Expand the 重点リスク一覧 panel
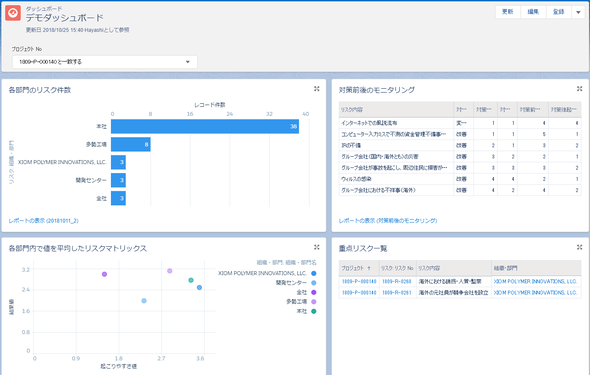590x375 pixels. coord(579,247)
